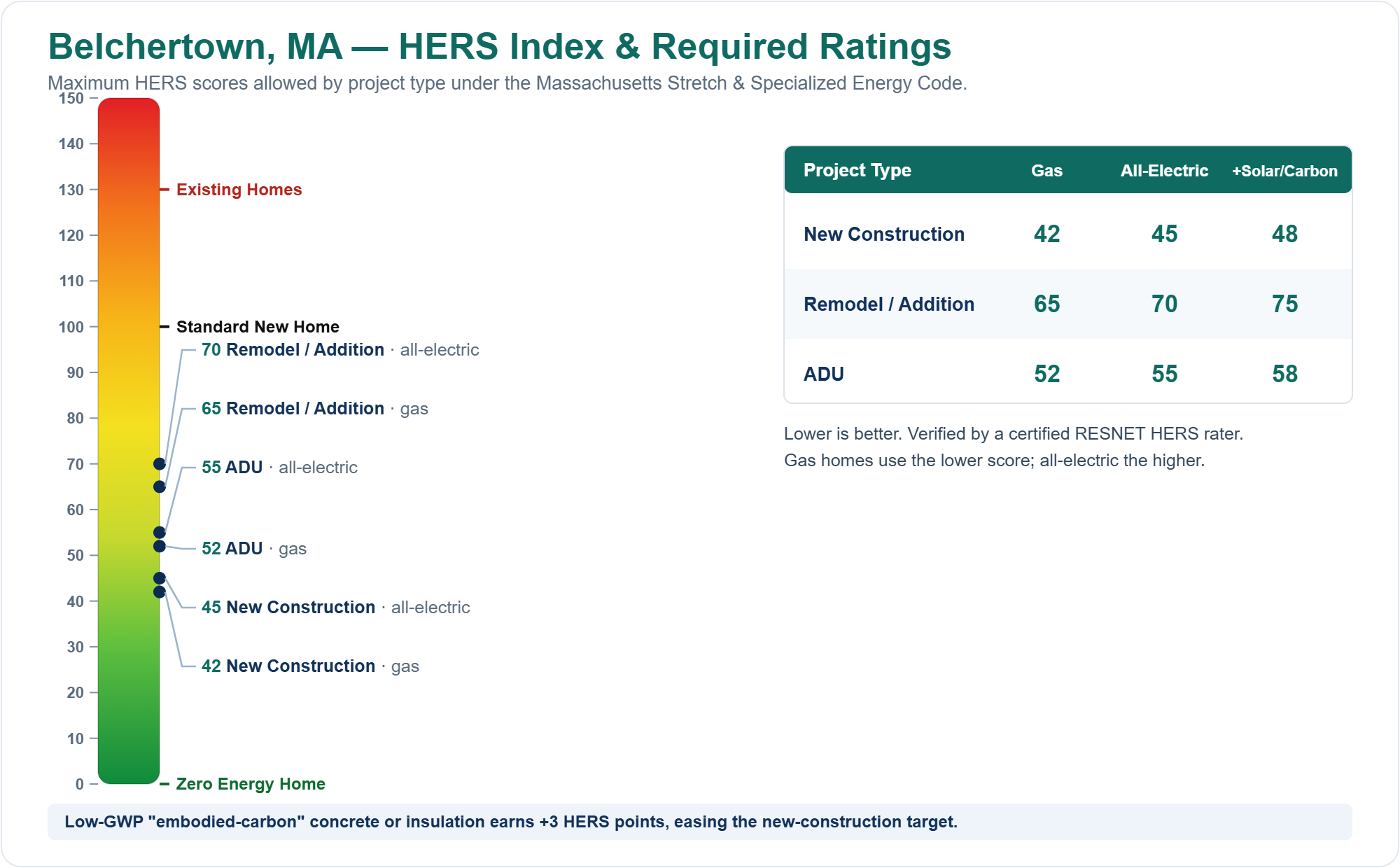Select the '52 ADU' gas label

tap(254, 549)
